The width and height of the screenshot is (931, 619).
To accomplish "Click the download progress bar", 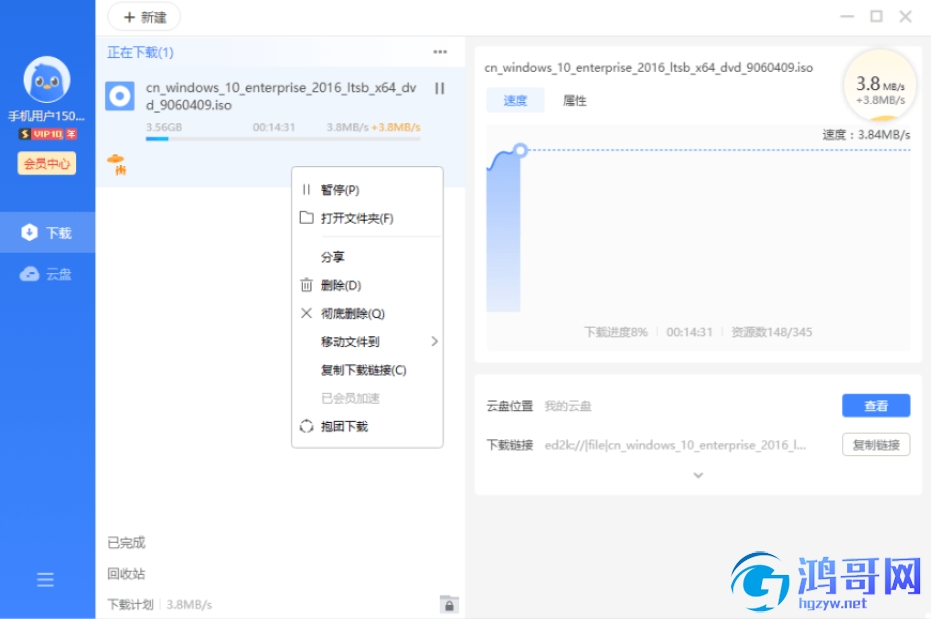I will point(283,139).
